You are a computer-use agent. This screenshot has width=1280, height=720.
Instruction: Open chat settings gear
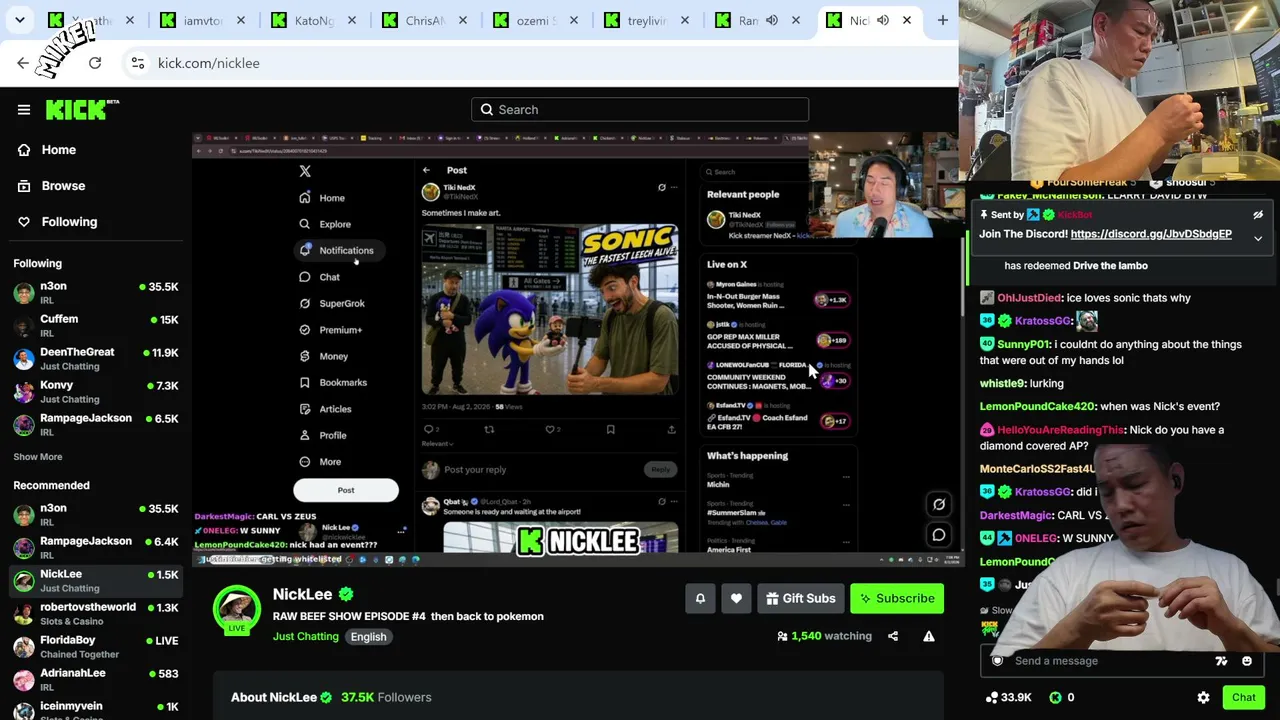coord(1204,698)
